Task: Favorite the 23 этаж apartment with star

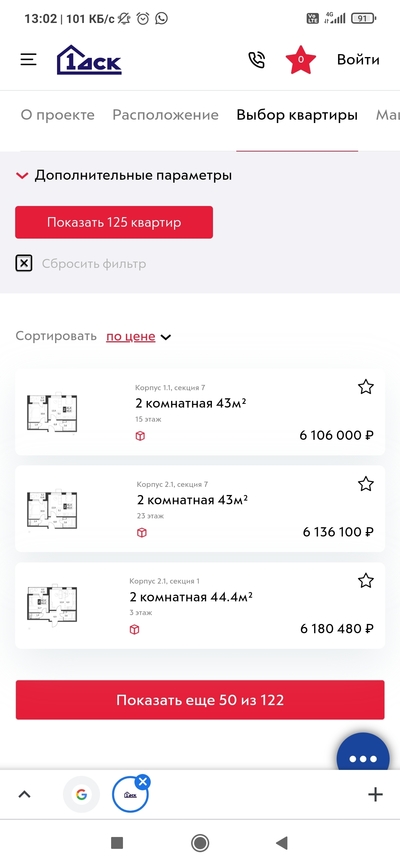Action: 366,484
